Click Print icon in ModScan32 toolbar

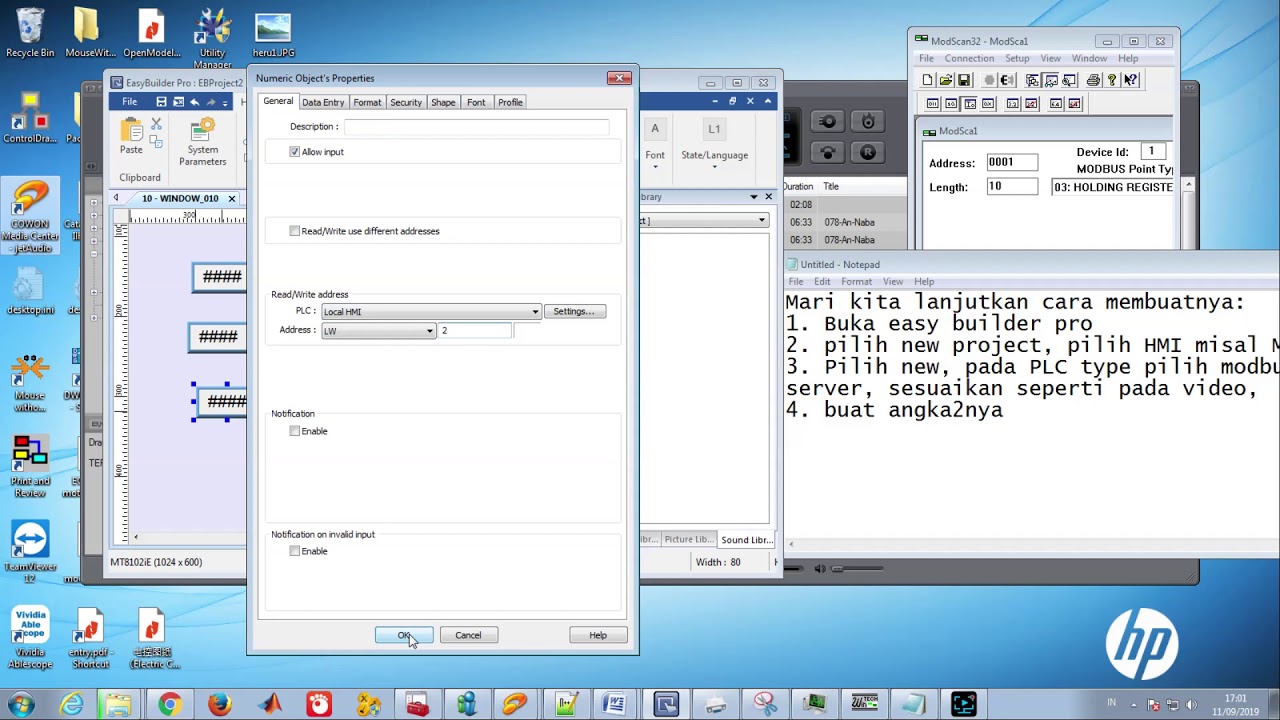[x=1093, y=80]
